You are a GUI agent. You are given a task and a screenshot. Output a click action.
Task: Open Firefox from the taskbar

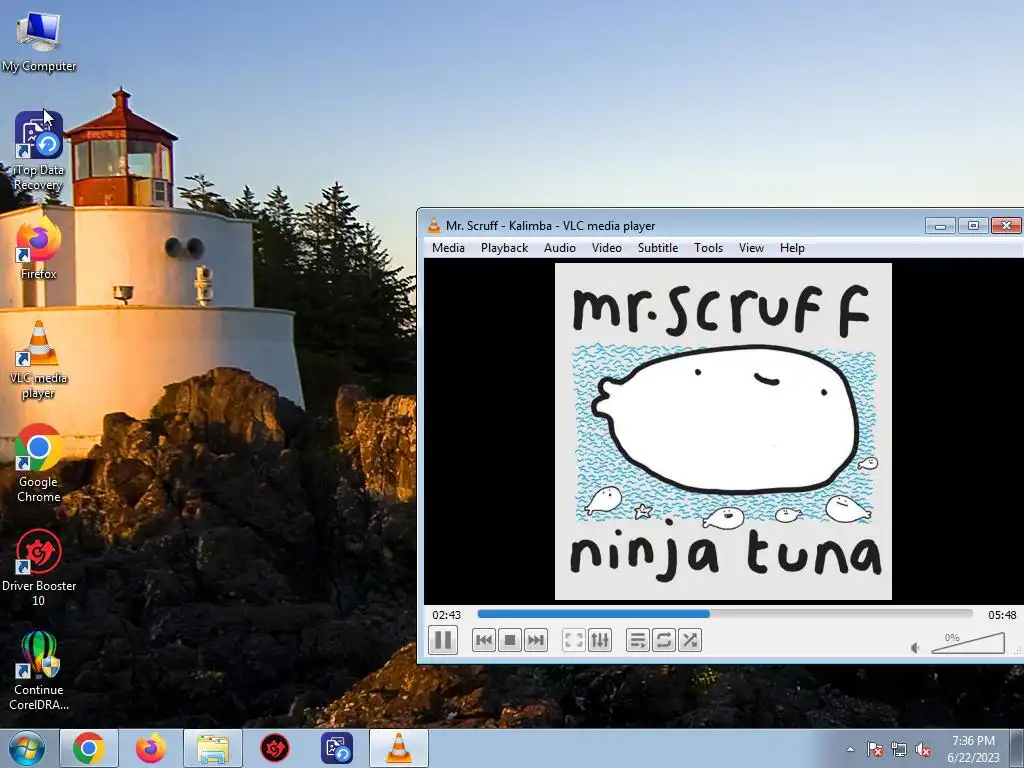[150, 748]
